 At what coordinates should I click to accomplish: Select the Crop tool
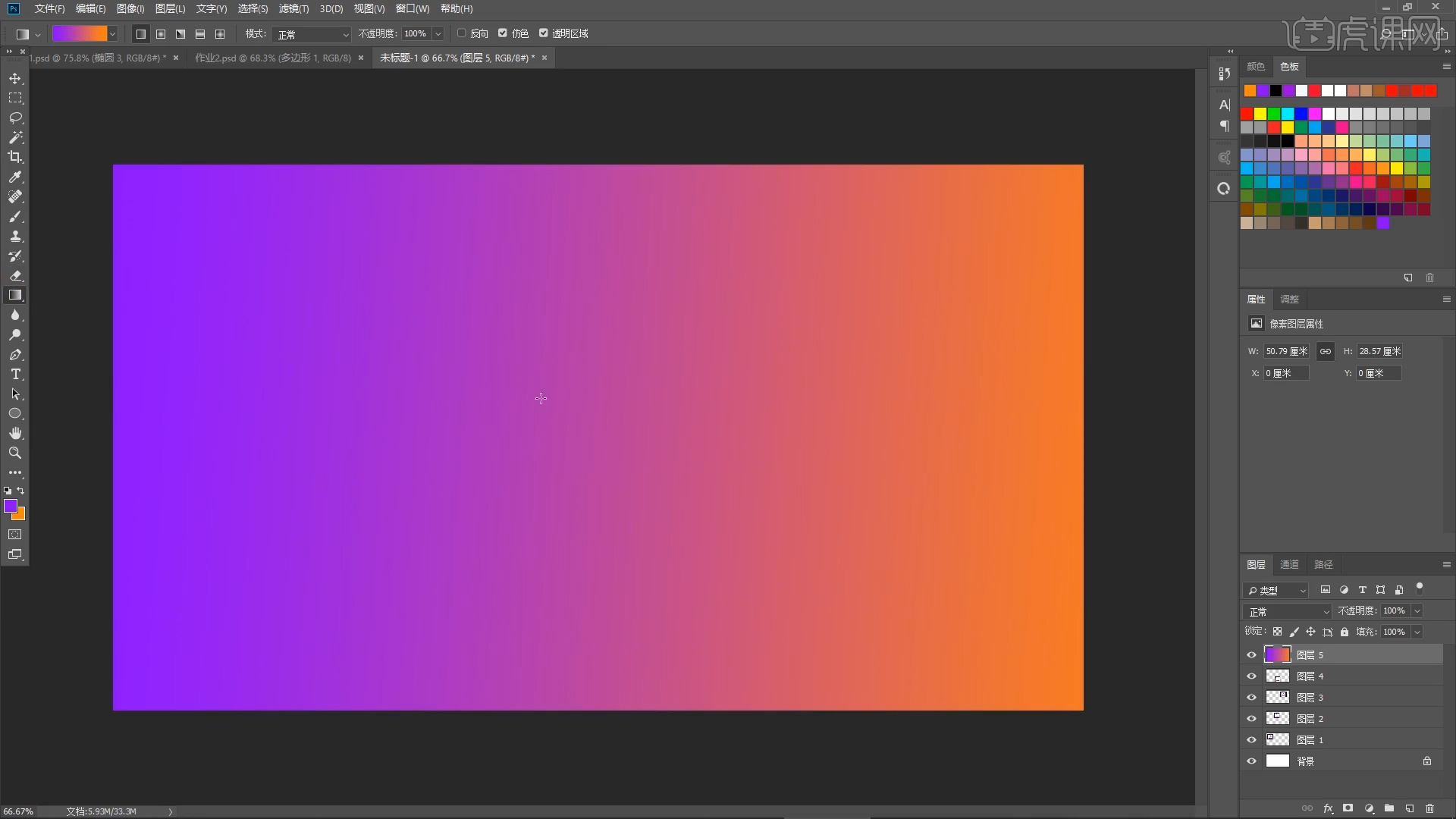coord(15,158)
